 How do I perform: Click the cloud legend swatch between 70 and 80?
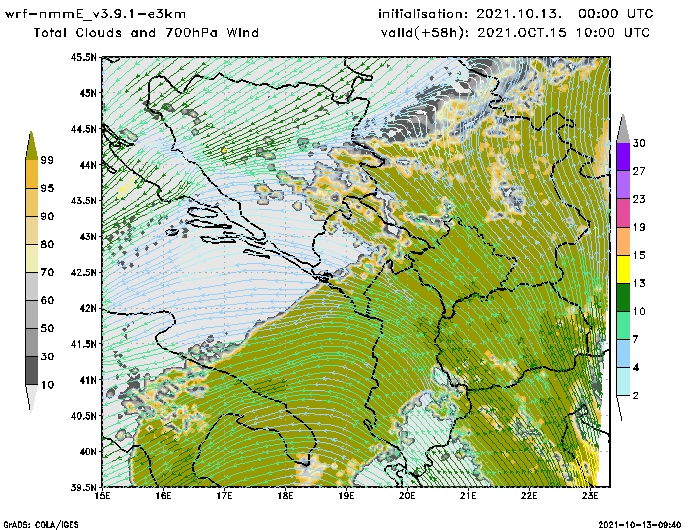click(x=31, y=259)
